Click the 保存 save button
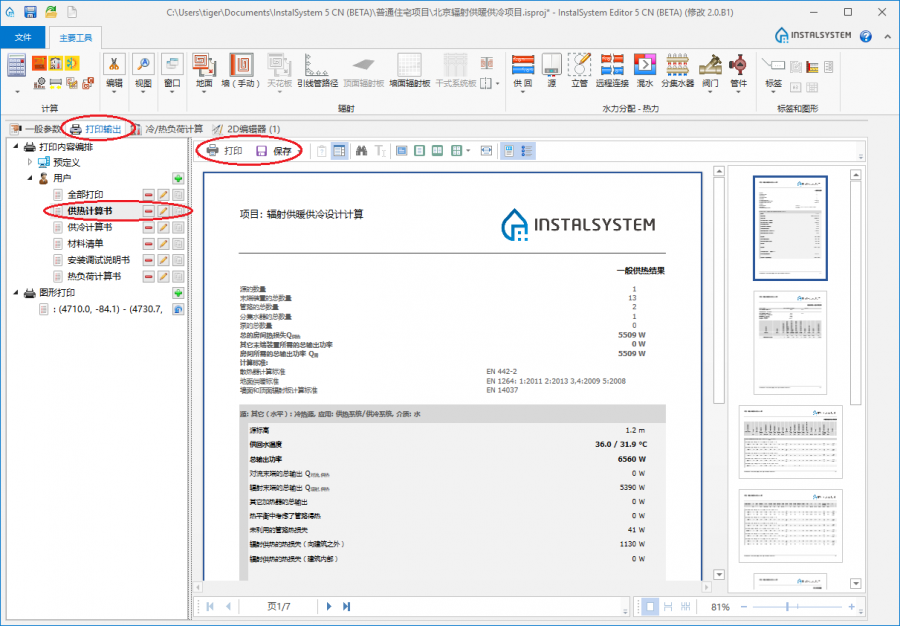This screenshot has width=900, height=626. point(273,151)
